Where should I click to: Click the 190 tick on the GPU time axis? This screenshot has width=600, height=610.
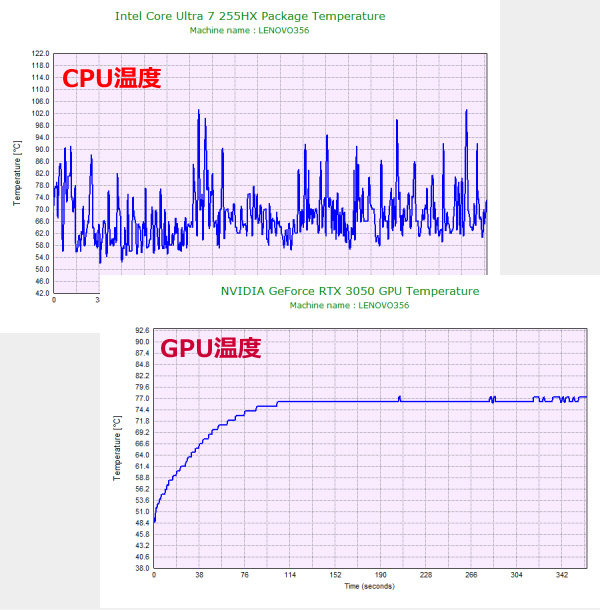pos(381,575)
